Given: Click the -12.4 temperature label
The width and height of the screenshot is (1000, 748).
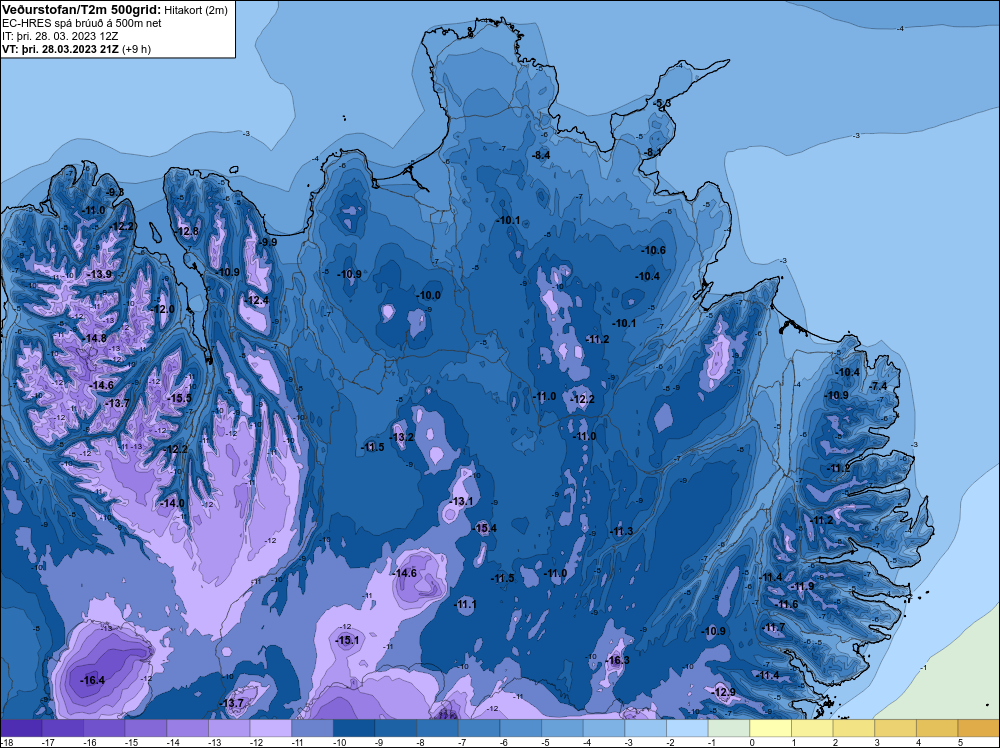Looking at the screenshot, I should (x=257, y=300).
